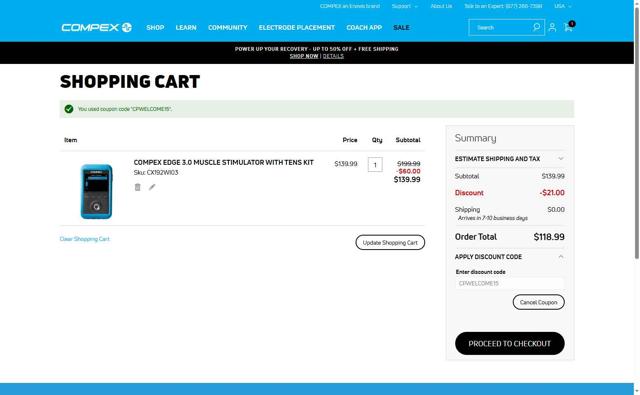
Task: Click PROCEED TO CHECKOUT button
Action: pyautogui.click(x=509, y=344)
